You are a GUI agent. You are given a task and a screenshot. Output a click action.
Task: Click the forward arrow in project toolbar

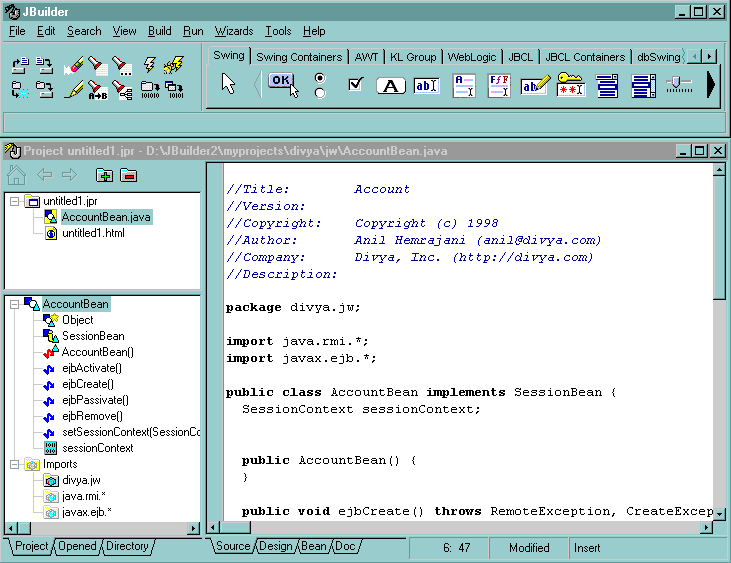[x=69, y=175]
